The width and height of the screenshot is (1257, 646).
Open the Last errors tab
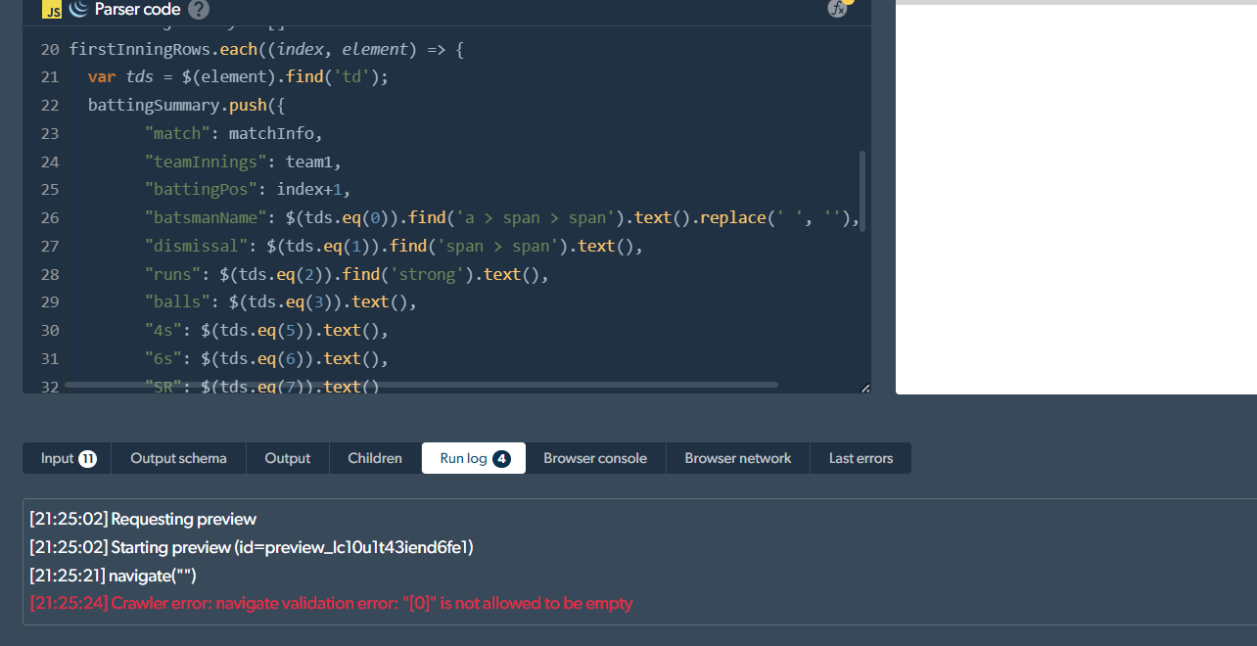[860, 458]
